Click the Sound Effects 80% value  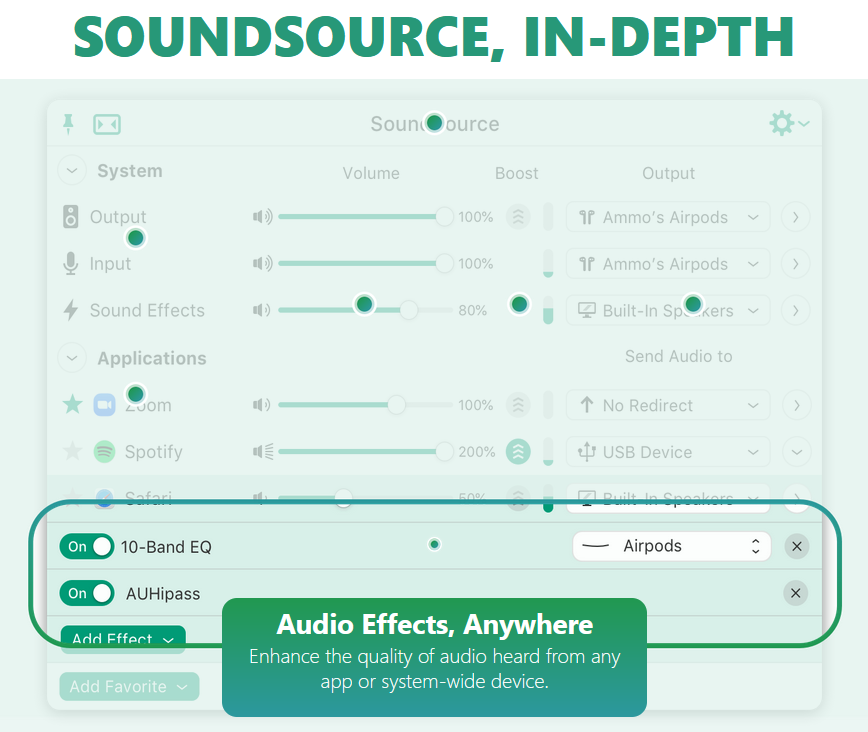[x=473, y=310]
